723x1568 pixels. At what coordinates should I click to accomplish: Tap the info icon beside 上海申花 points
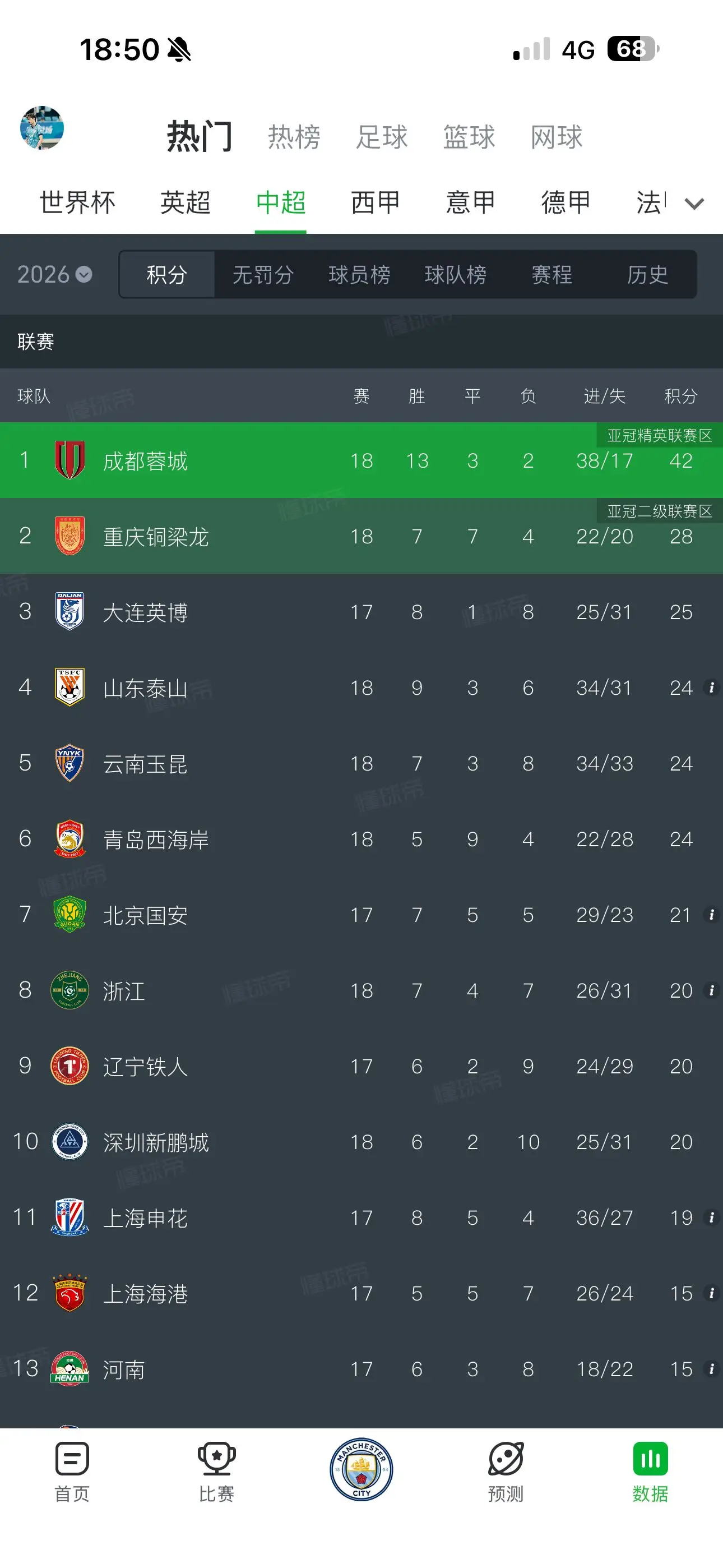(x=711, y=1217)
